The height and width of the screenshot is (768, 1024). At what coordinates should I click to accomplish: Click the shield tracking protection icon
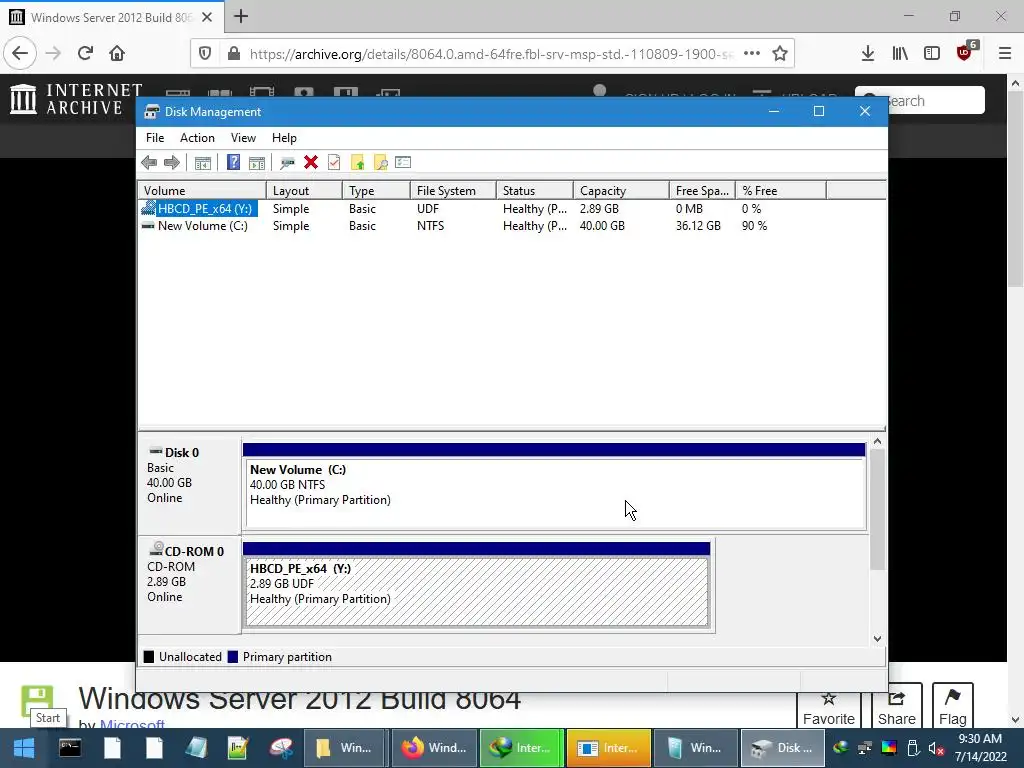[205, 54]
